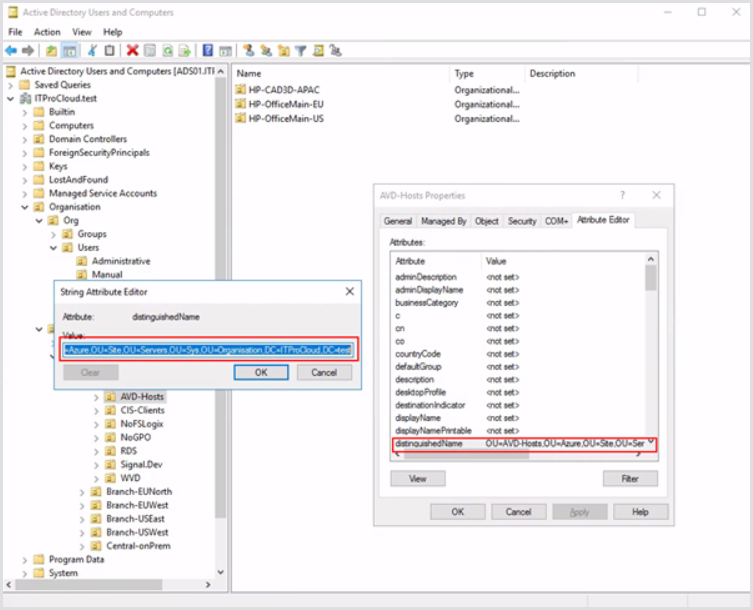Expand the Saved Queries tree node
This screenshot has width=753, height=610.
click(x=12, y=85)
